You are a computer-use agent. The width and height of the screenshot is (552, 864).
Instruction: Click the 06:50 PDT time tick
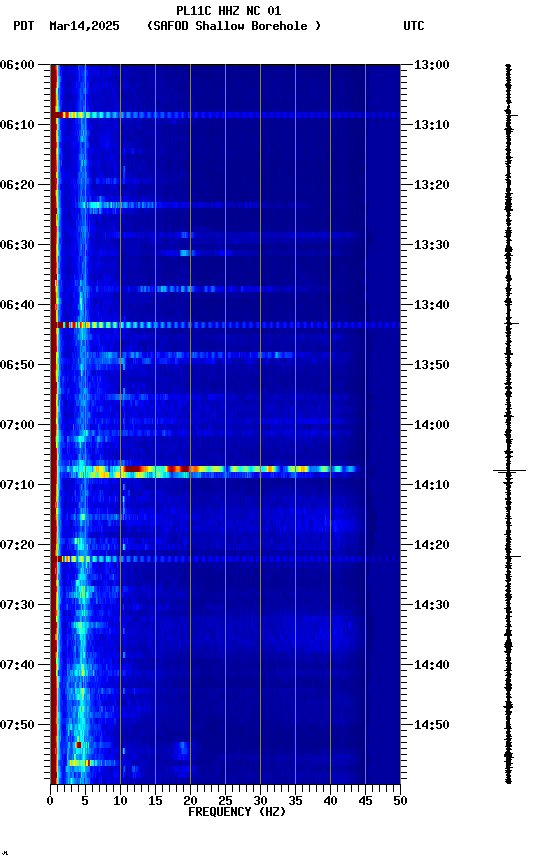[17, 365]
